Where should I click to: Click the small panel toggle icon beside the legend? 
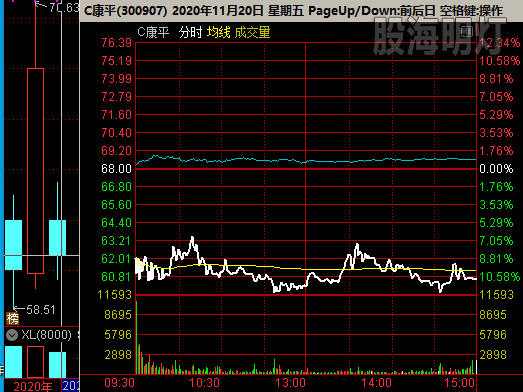pyautogui.click(x=467, y=32)
